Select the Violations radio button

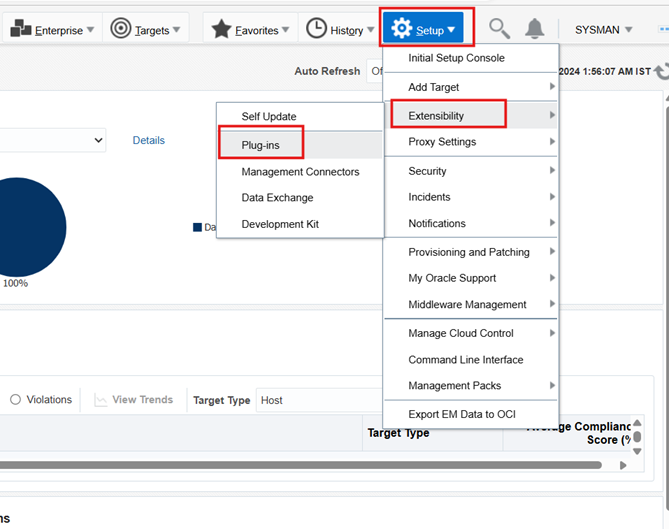(15, 400)
